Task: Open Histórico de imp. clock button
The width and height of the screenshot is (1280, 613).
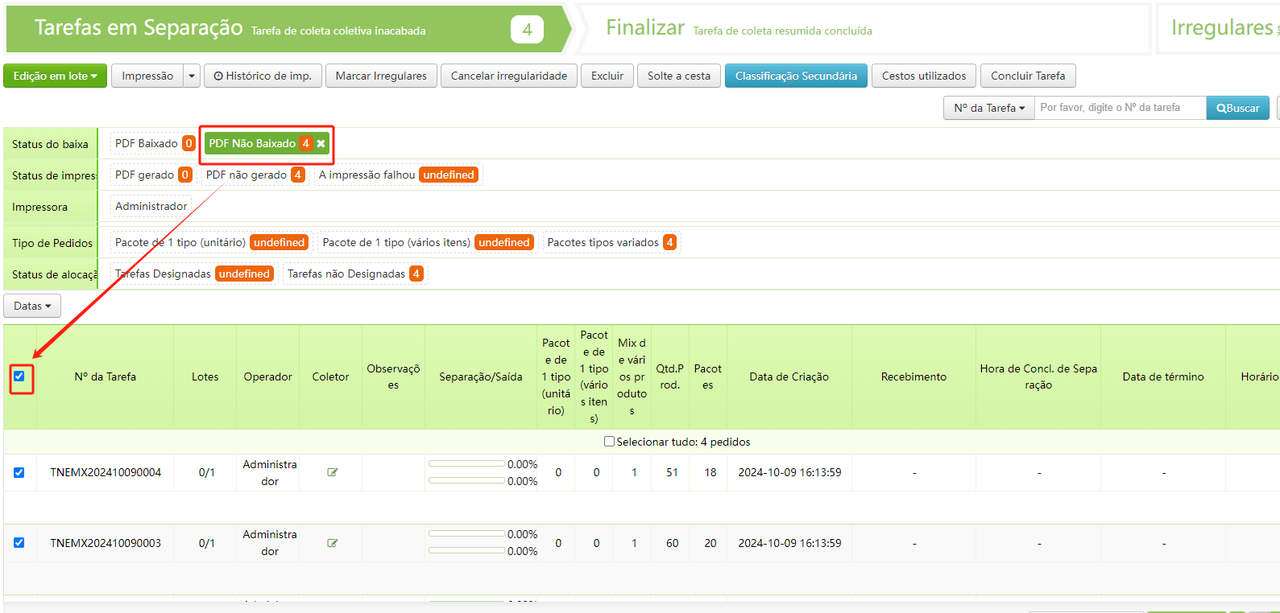Action: pyautogui.click(x=263, y=76)
